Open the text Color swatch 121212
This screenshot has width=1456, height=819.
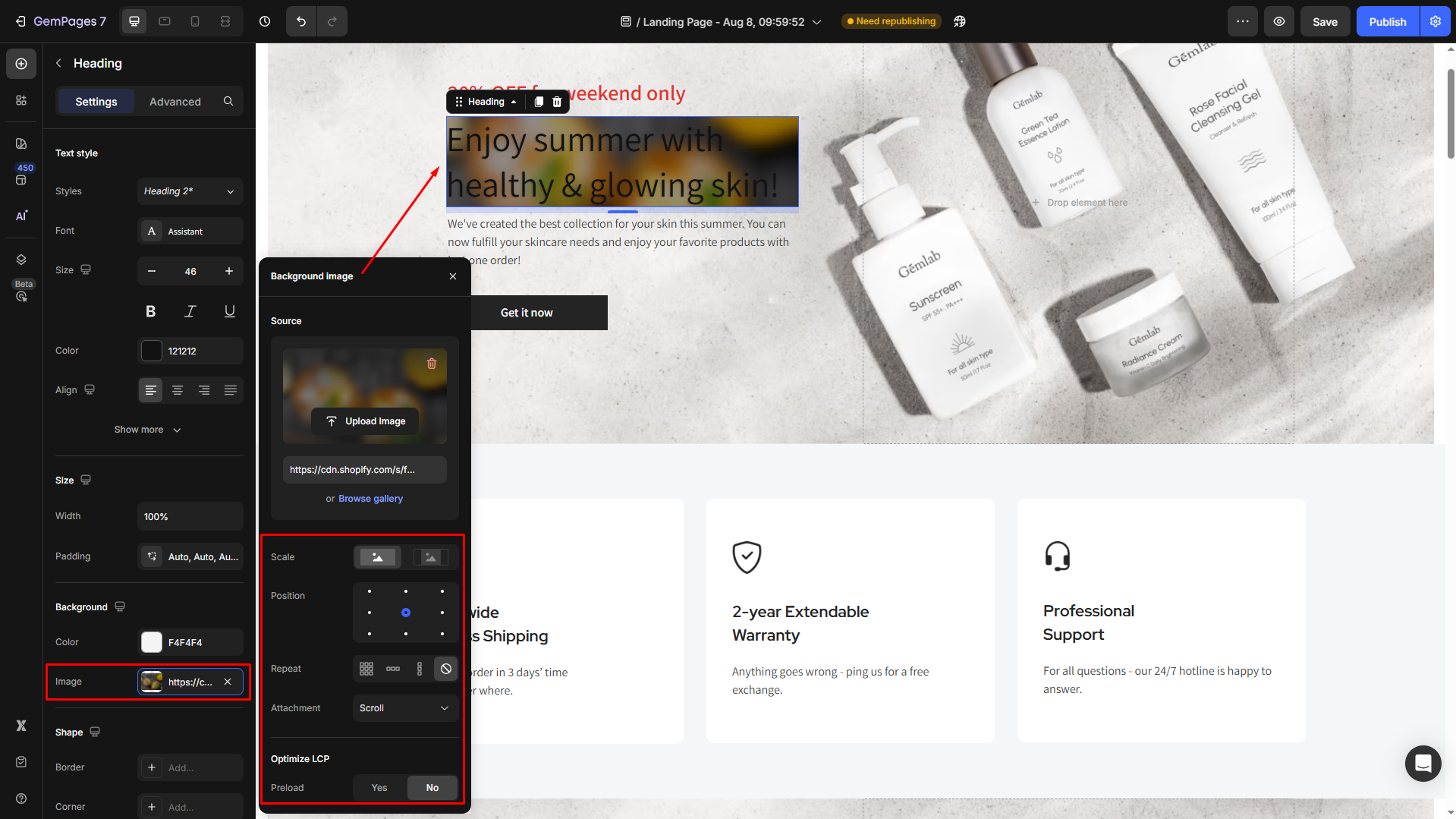pos(152,351)
